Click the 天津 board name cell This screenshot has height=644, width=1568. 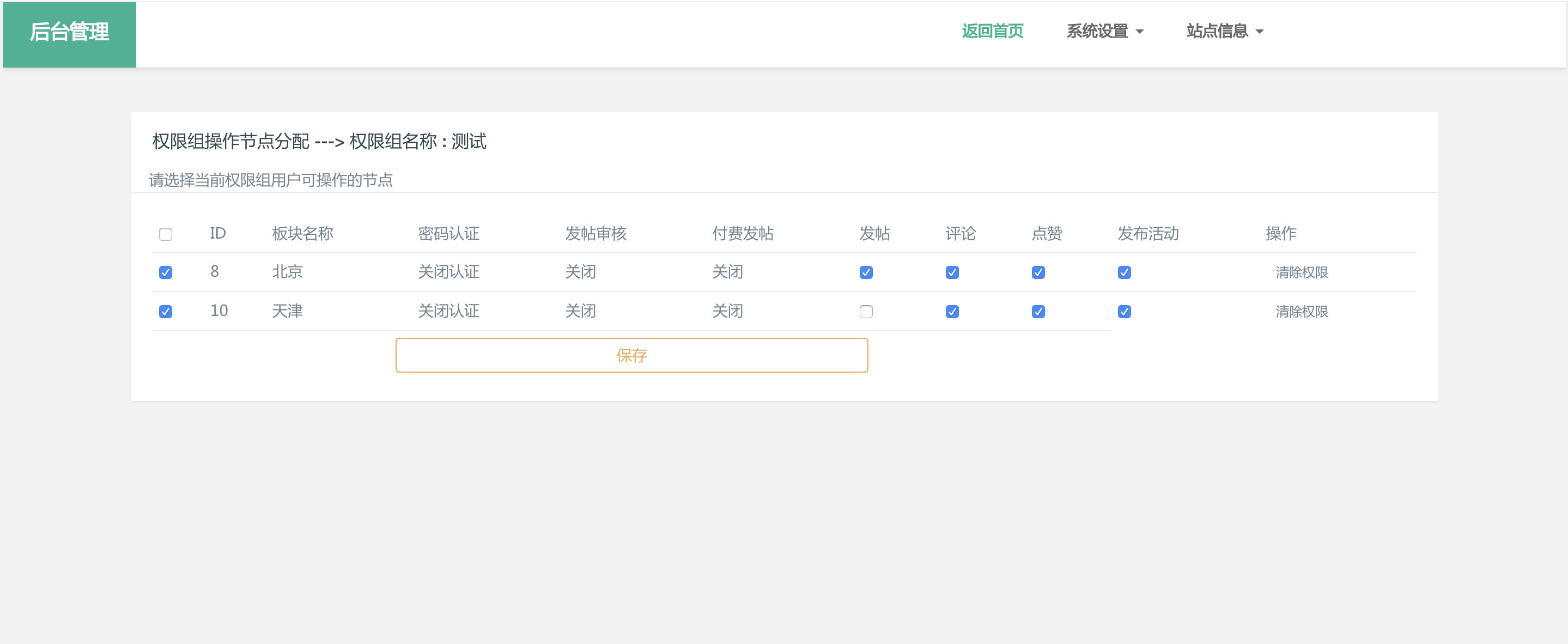click(x=287, y=312)
